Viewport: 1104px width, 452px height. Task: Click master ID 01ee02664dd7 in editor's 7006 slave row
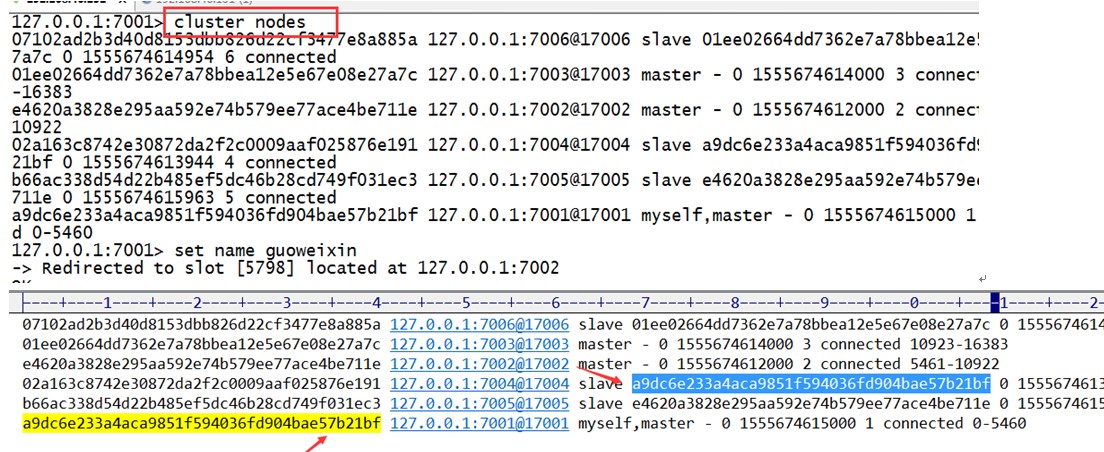click(x=811, y=325)
